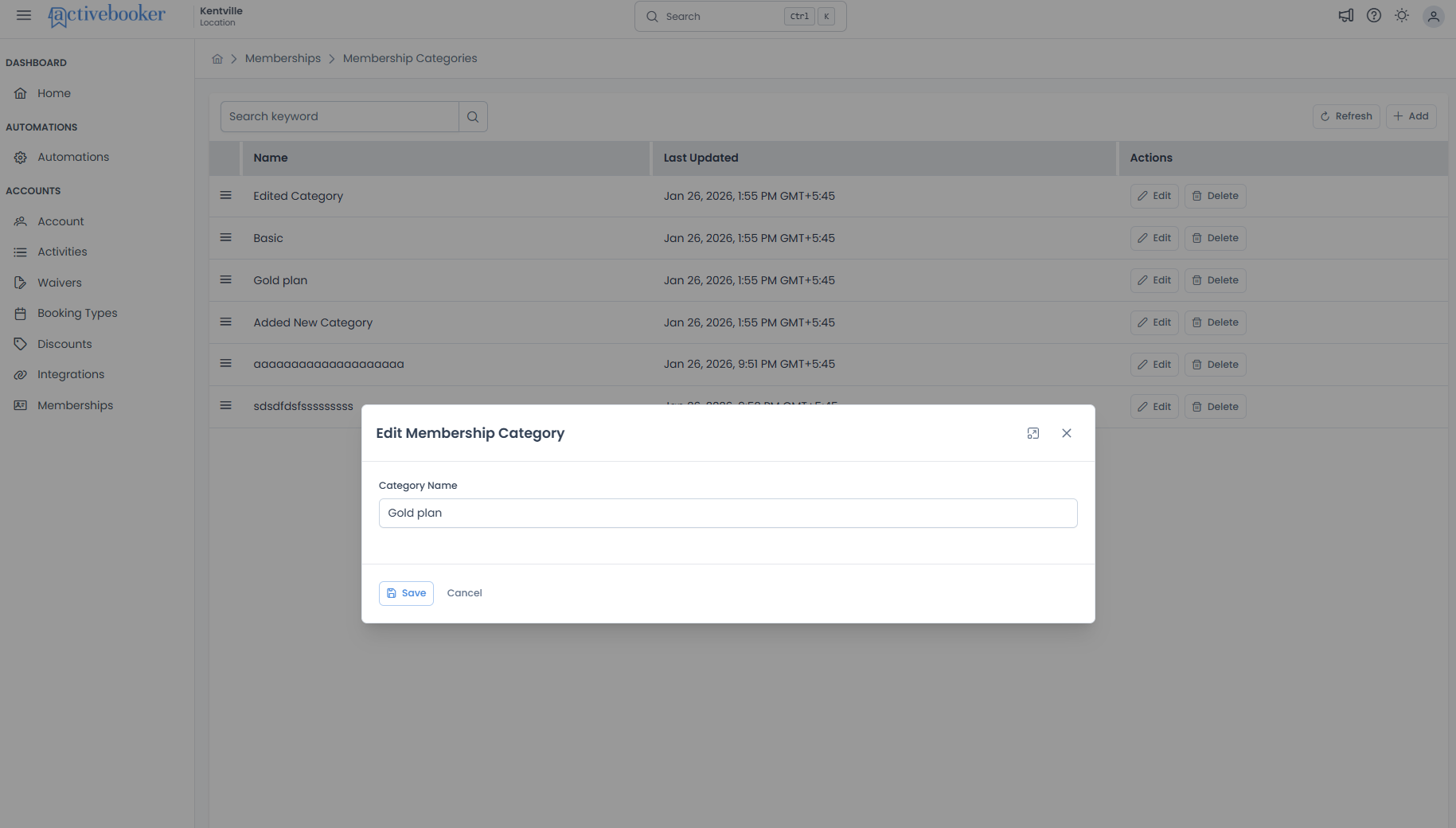Delete the Edited Category row
This screenshot has height=828, width=1456.
[x=1216, y=196]
